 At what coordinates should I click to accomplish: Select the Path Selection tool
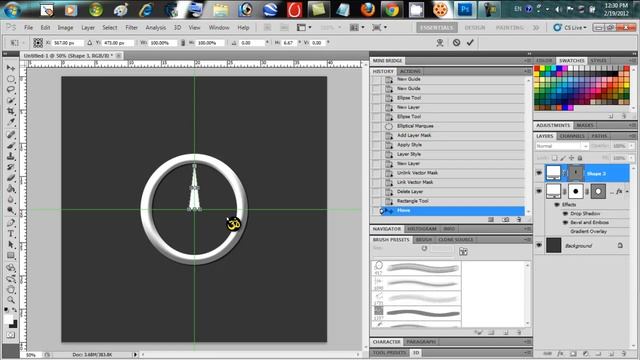pyautogui.click(x=11, y=245)
